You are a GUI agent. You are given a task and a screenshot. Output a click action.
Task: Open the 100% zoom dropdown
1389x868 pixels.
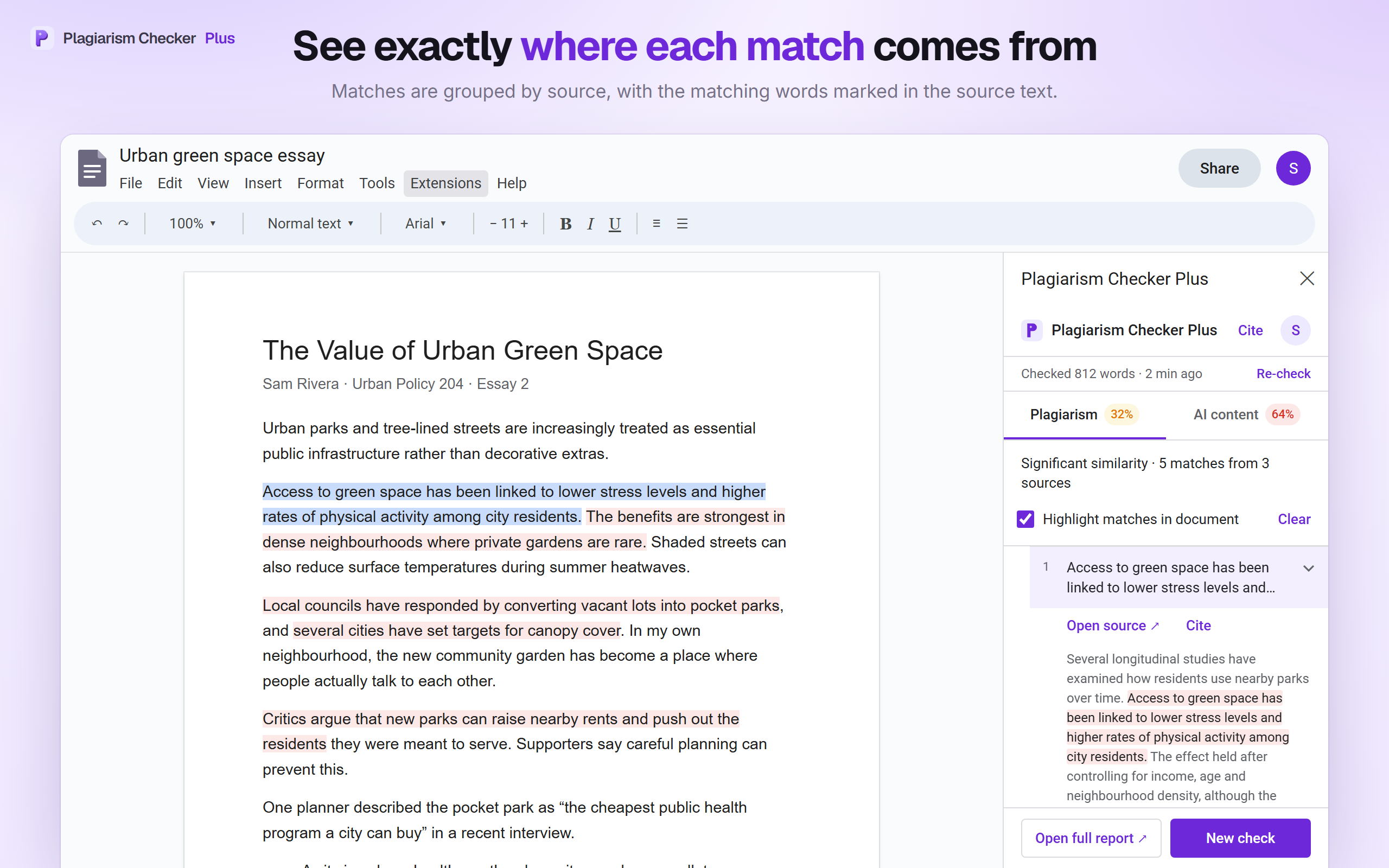192,224
